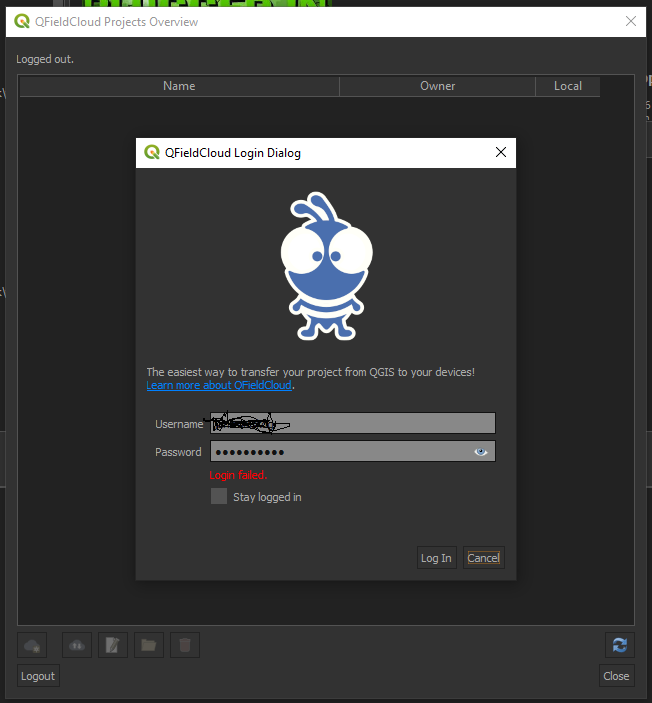Sort projects by Name column header
652x703 pixels.
click(x=179, y=86)
